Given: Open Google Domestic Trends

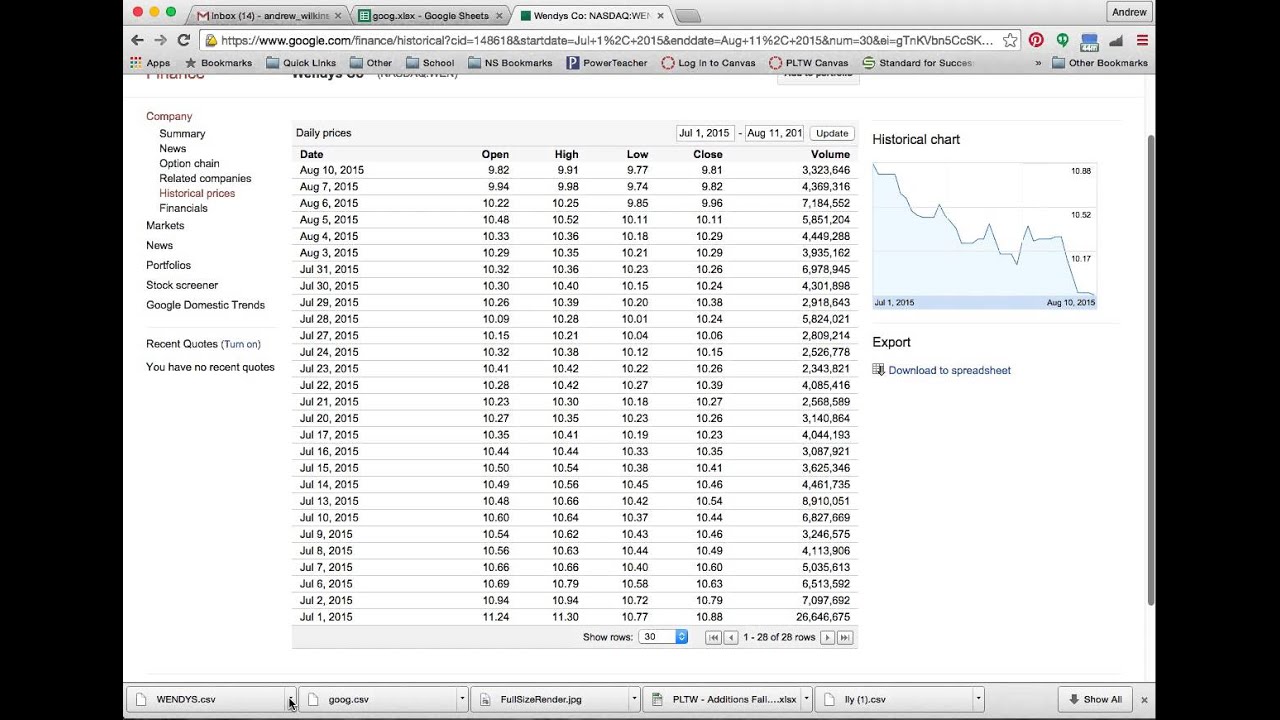Looking at the screenshot, I should coord(205,305).
